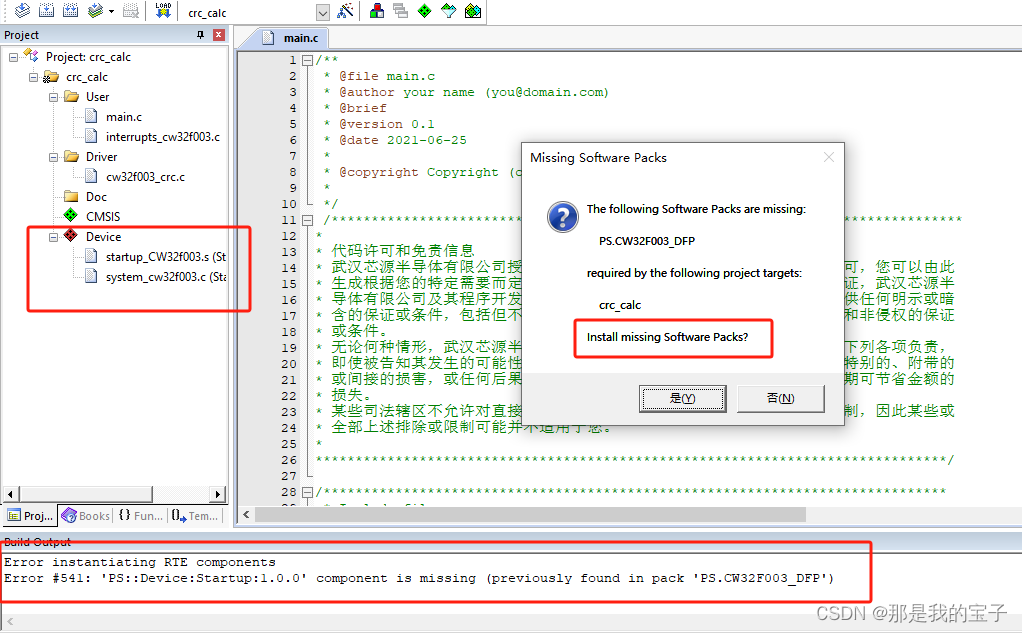Collapse the Device group in project tree

tap(54, 236)
